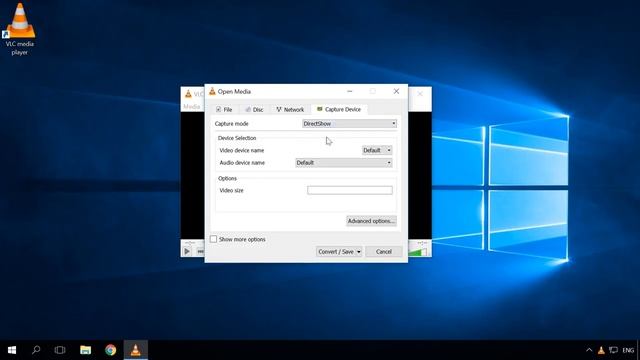Open Task View on the taskbar
This screenshot has width=640, height=360.
(x=60, y=350)
